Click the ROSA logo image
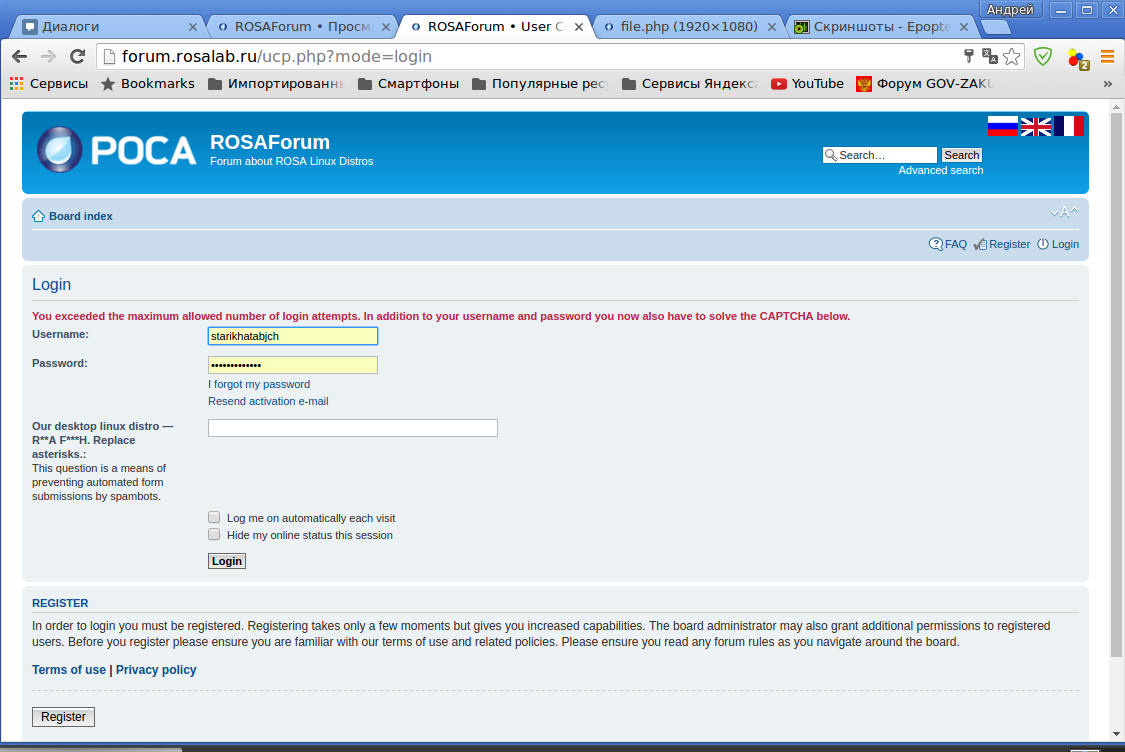This screenshot has width=1125, height=752. (116, 149)
